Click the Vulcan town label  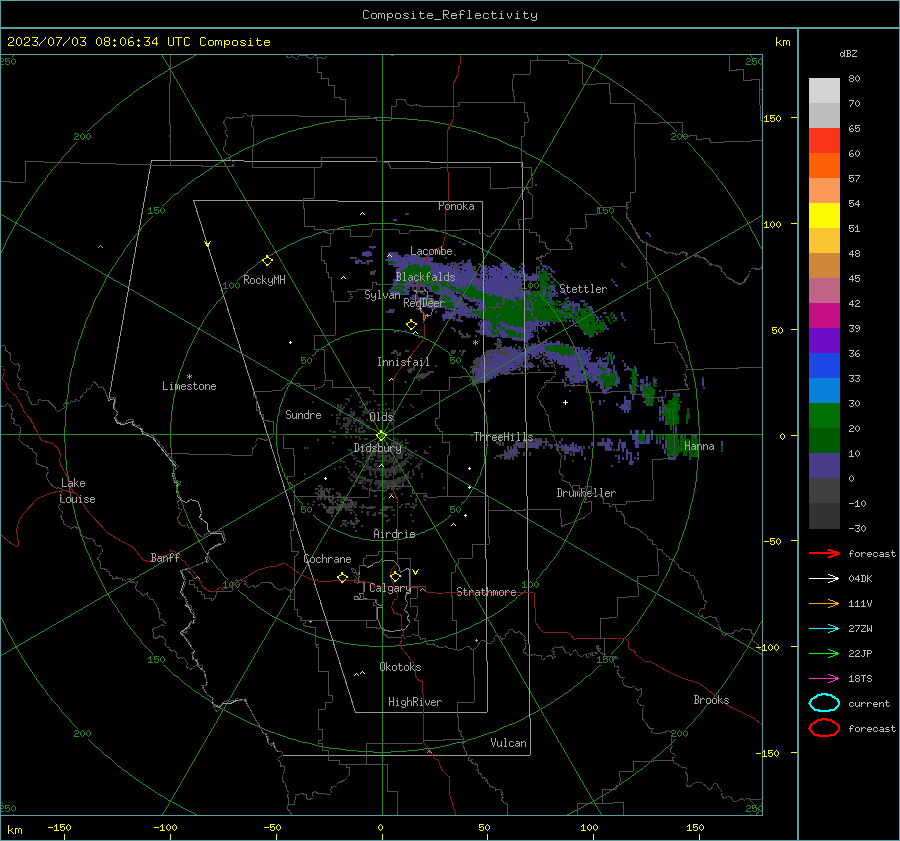tap(508, 743)
